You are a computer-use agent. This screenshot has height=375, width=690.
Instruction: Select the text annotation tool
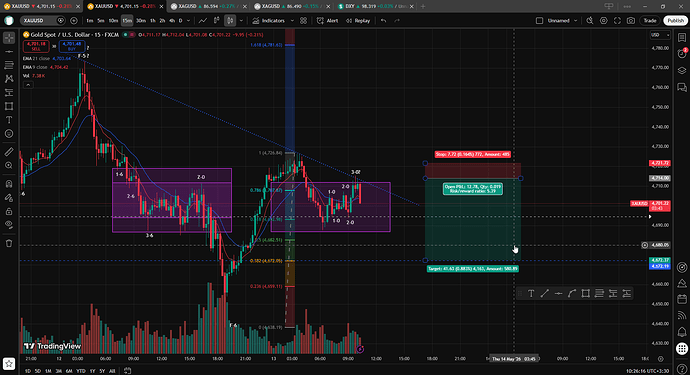[x=9, y=120]
